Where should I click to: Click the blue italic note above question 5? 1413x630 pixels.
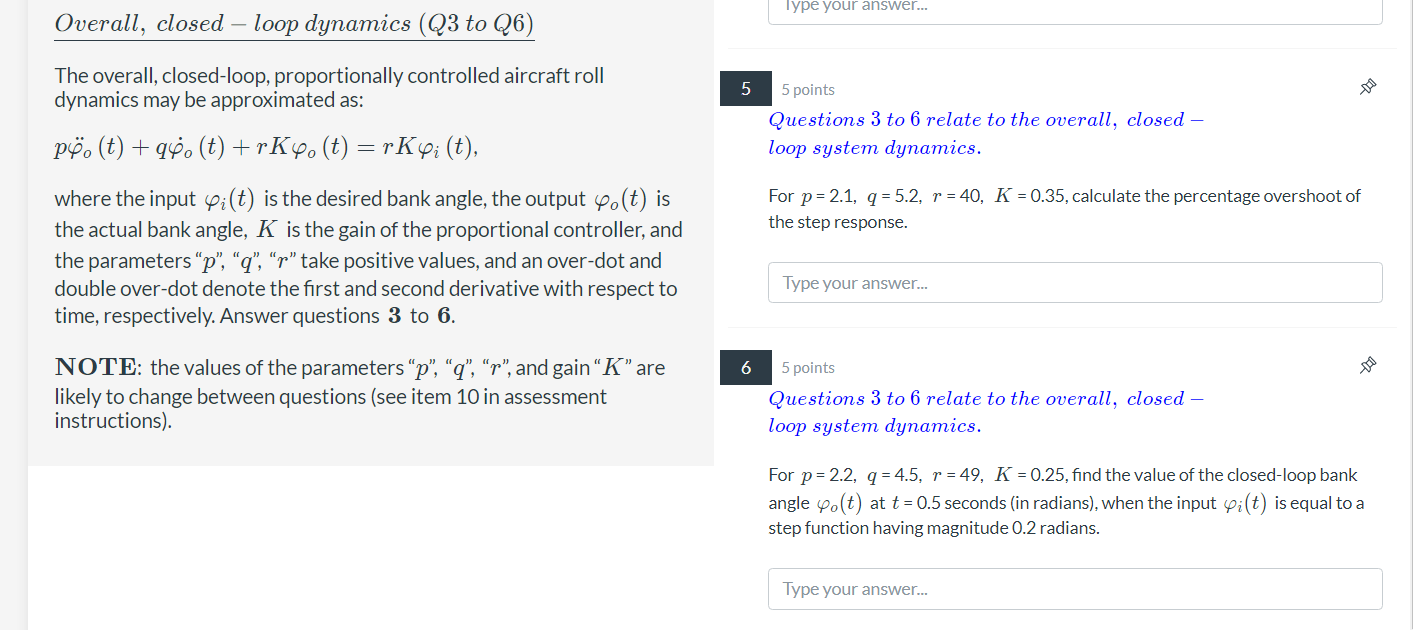pos(985,133)
